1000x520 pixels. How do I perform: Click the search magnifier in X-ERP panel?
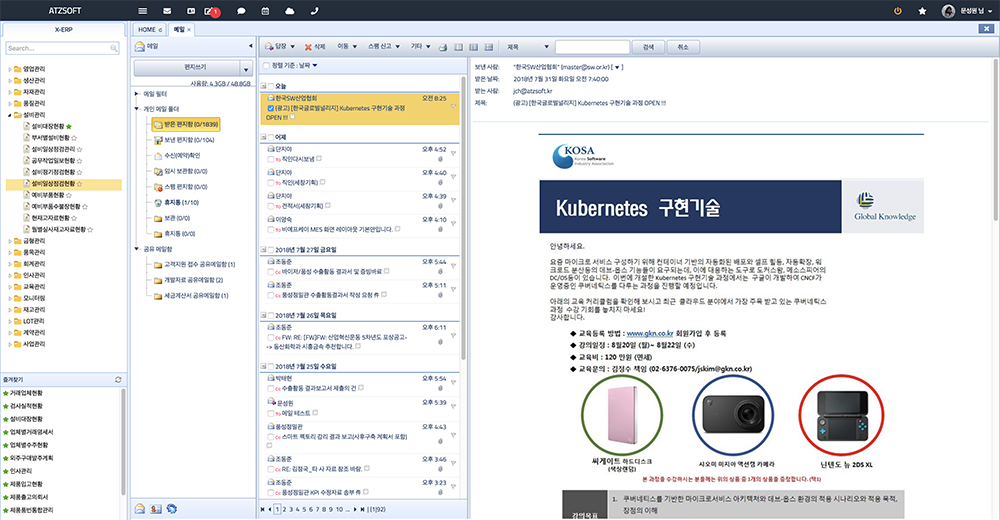click(x=114, y=48)
